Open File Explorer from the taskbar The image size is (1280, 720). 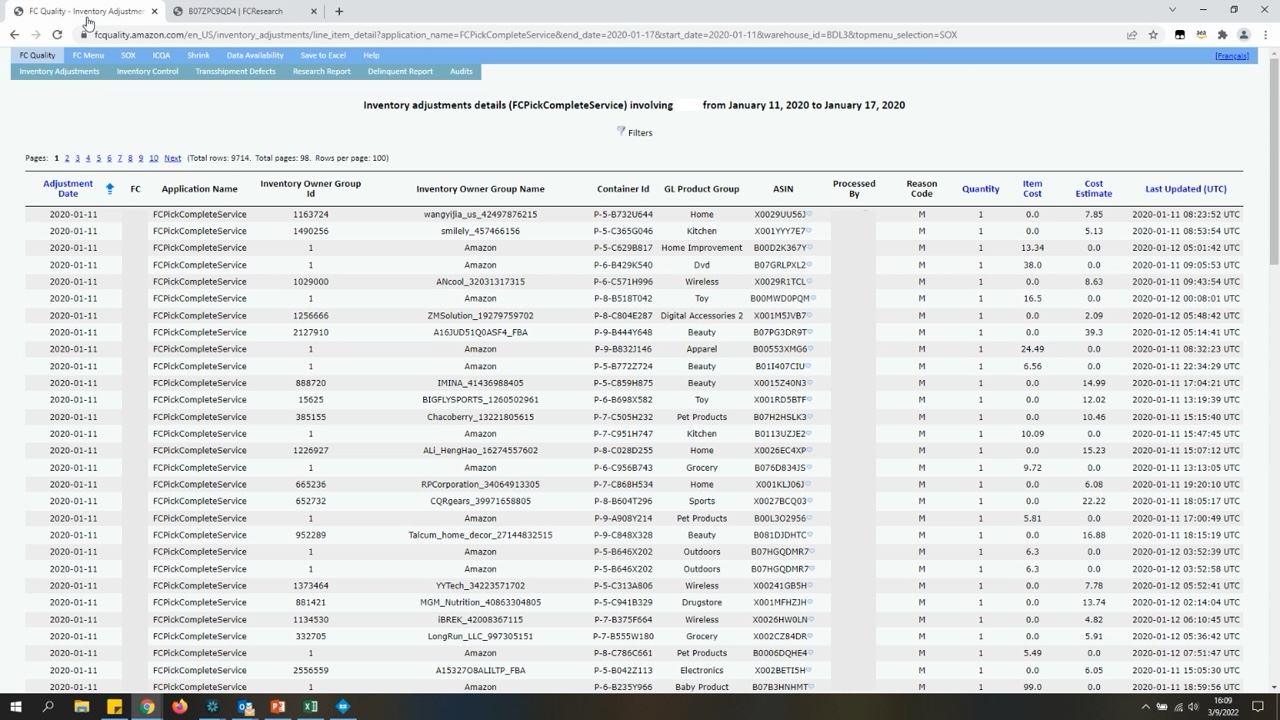tap(82, 707)
